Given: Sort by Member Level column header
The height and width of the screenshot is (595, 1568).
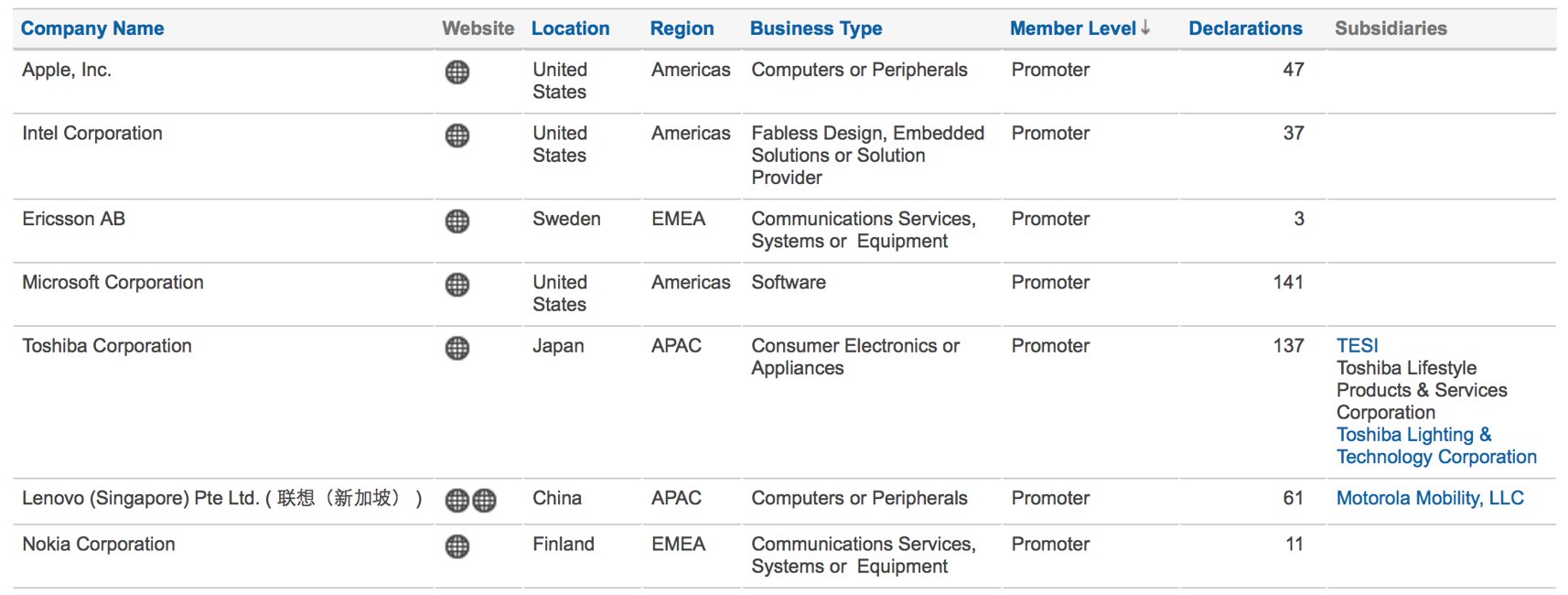Looking at the screenshot, I should 1072,28.
